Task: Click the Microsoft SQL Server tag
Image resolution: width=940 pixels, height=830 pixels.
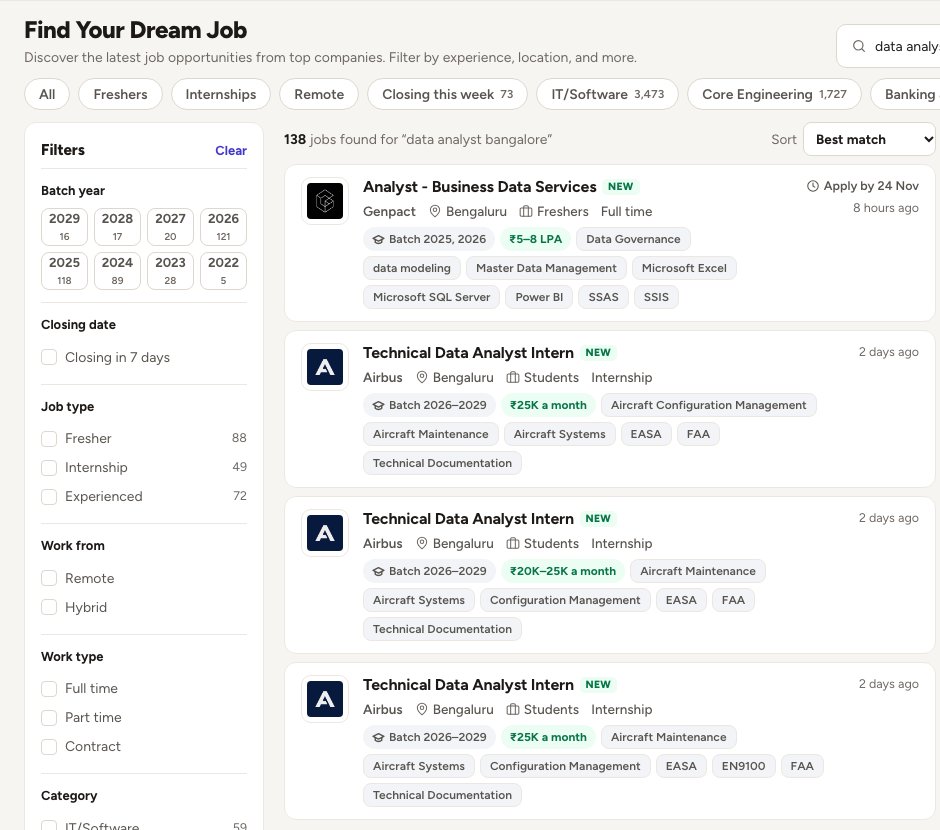Action: (x=431, y=297)
